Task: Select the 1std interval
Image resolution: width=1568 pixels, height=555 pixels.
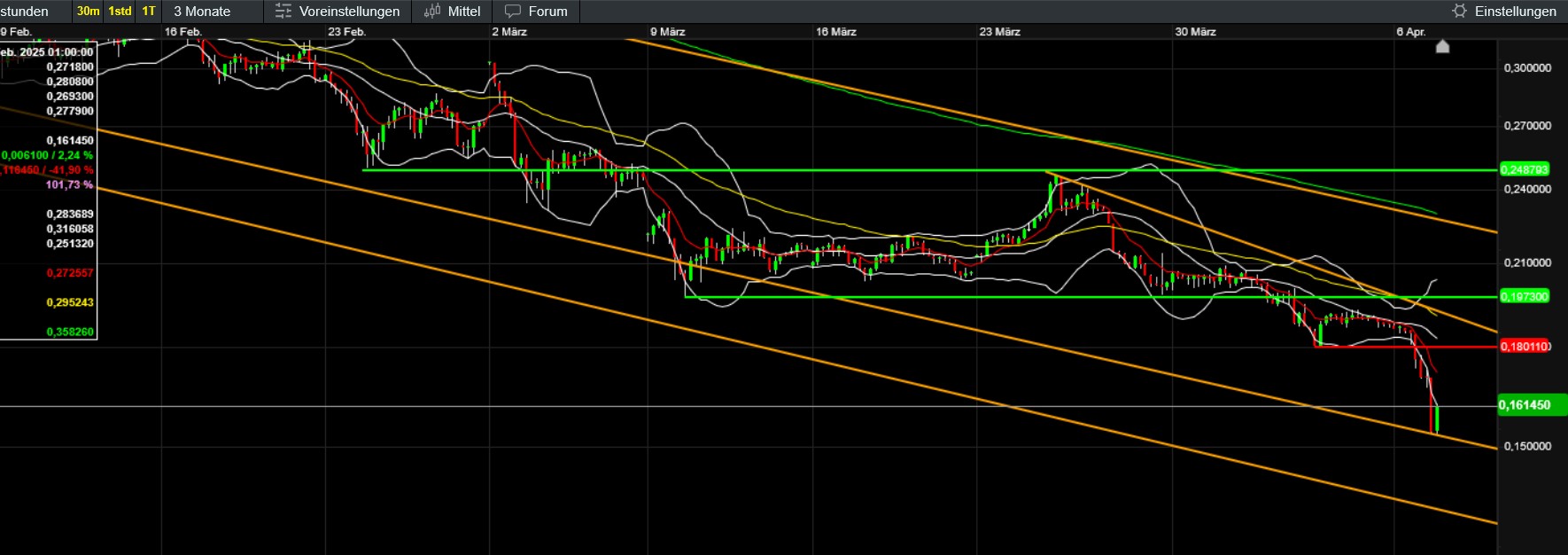Action: (120, 12)
